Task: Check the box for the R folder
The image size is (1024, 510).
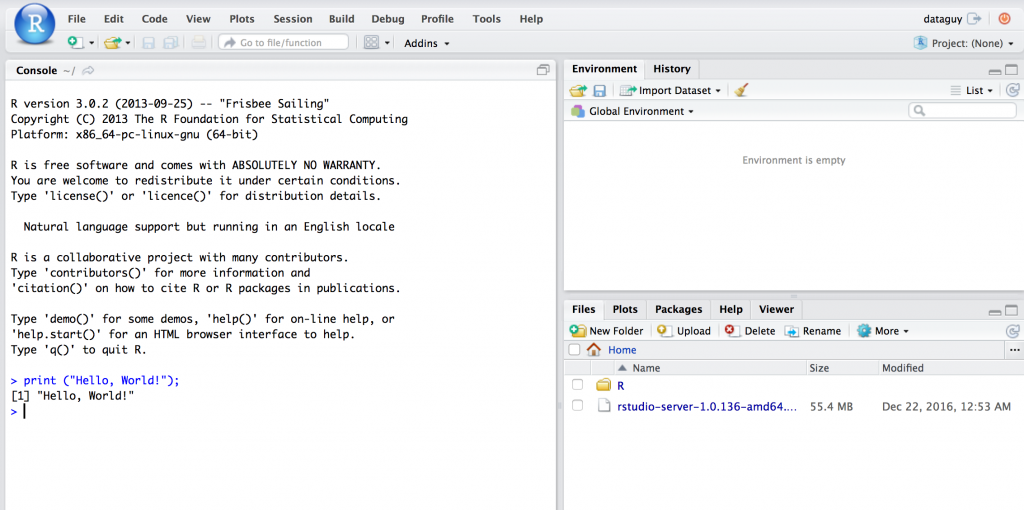Action: [x=577, y=385]
